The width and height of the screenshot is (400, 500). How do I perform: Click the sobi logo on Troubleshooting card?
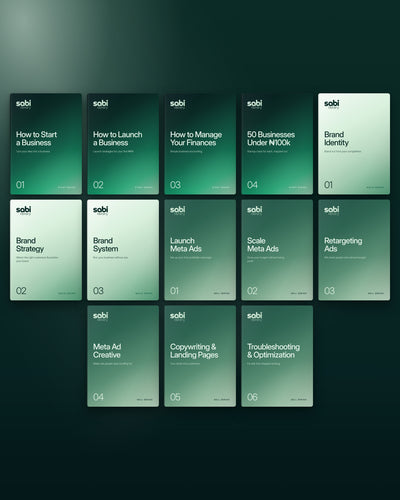pos(255,316)
